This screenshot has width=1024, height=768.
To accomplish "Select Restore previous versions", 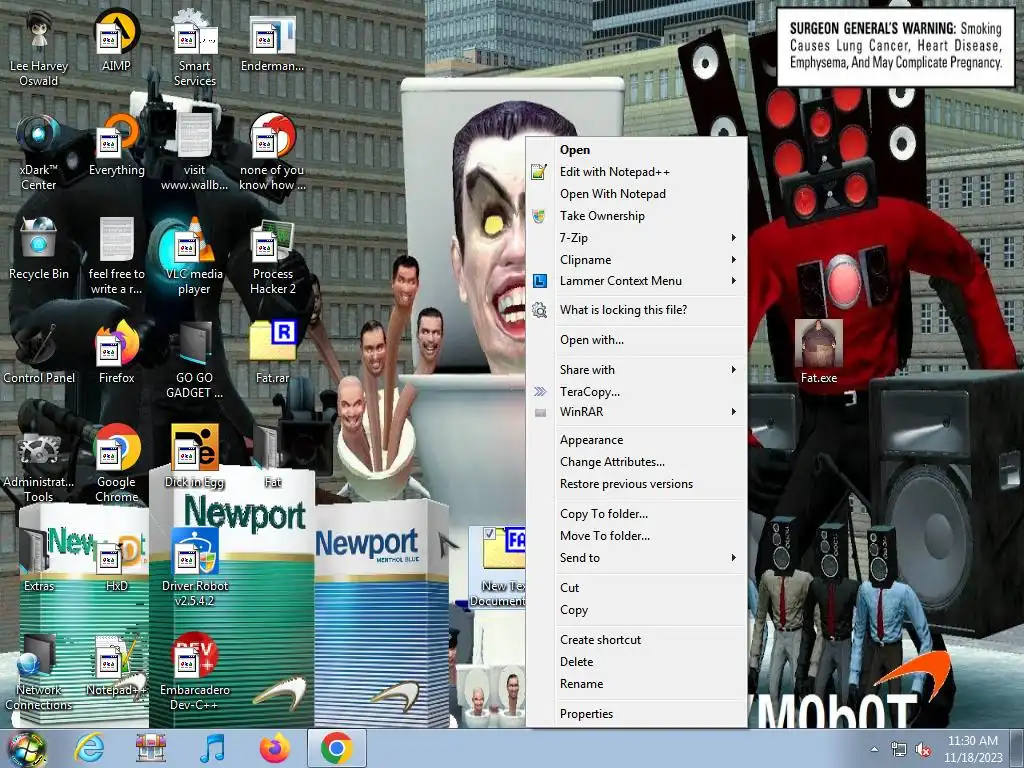I will [636, 484].
